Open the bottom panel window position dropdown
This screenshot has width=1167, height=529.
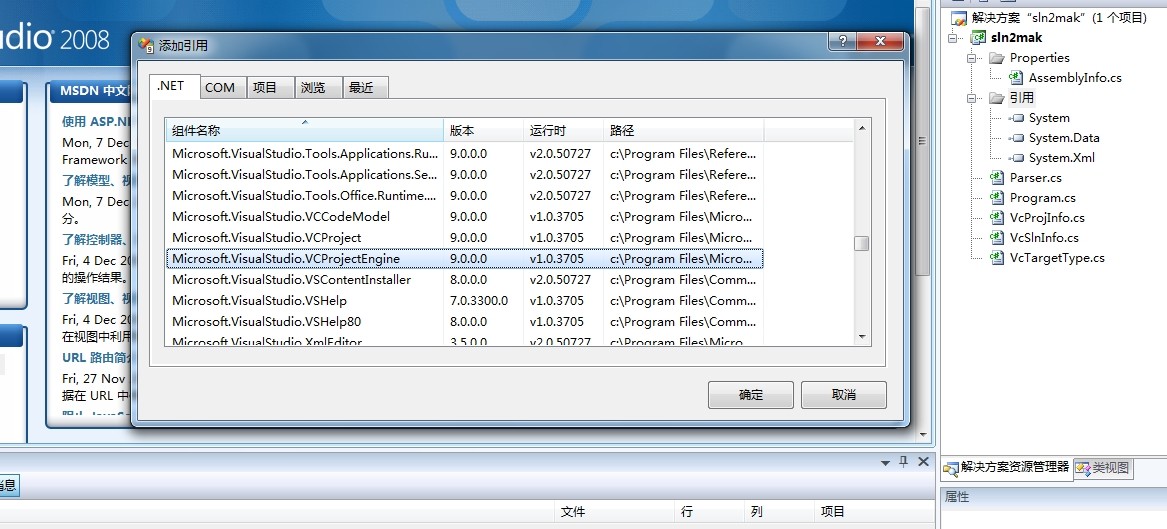point(885,463)
